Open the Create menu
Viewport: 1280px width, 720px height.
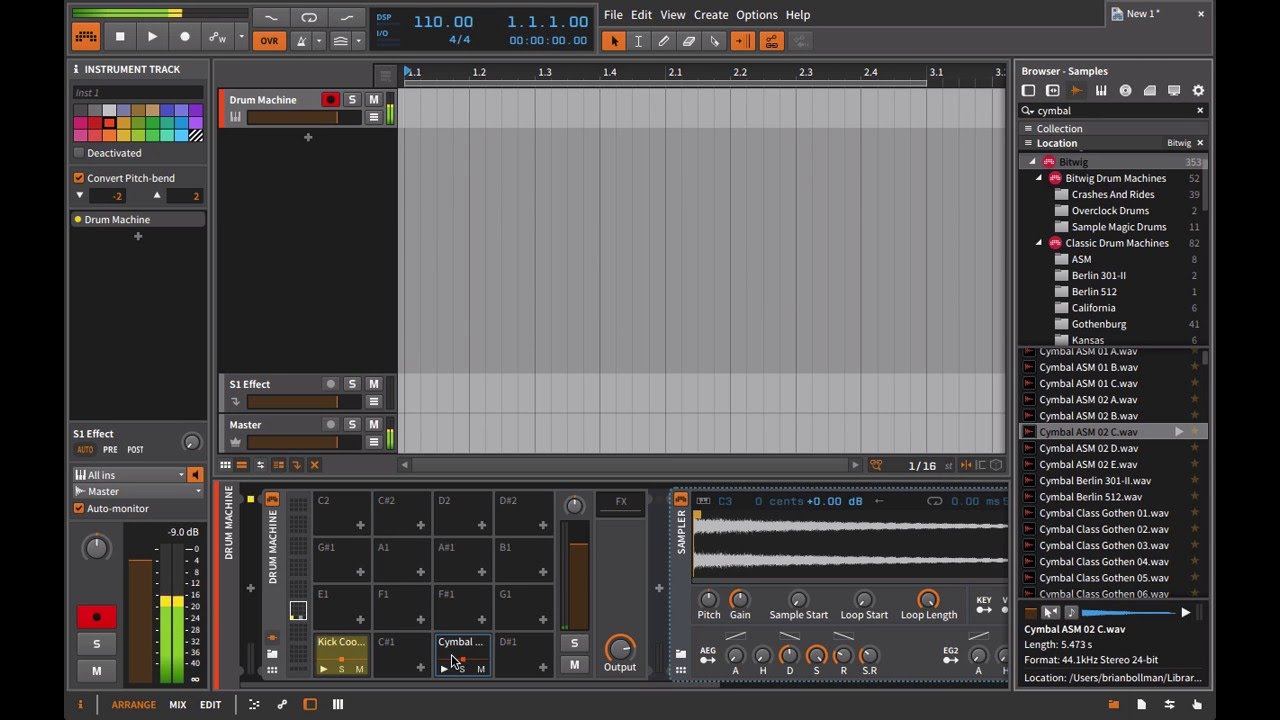[x=711, y=15]
